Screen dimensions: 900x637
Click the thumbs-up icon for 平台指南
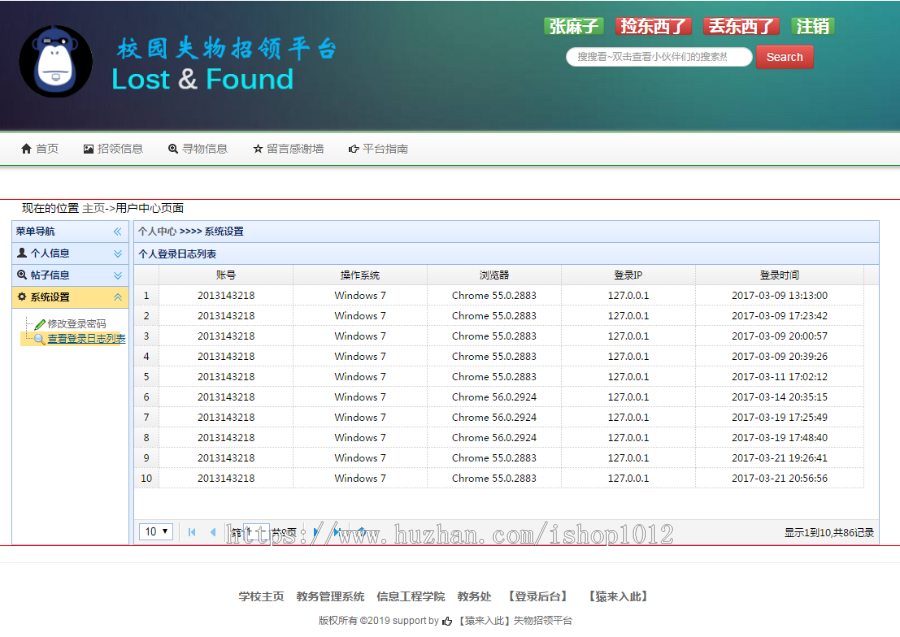point(352,148)
